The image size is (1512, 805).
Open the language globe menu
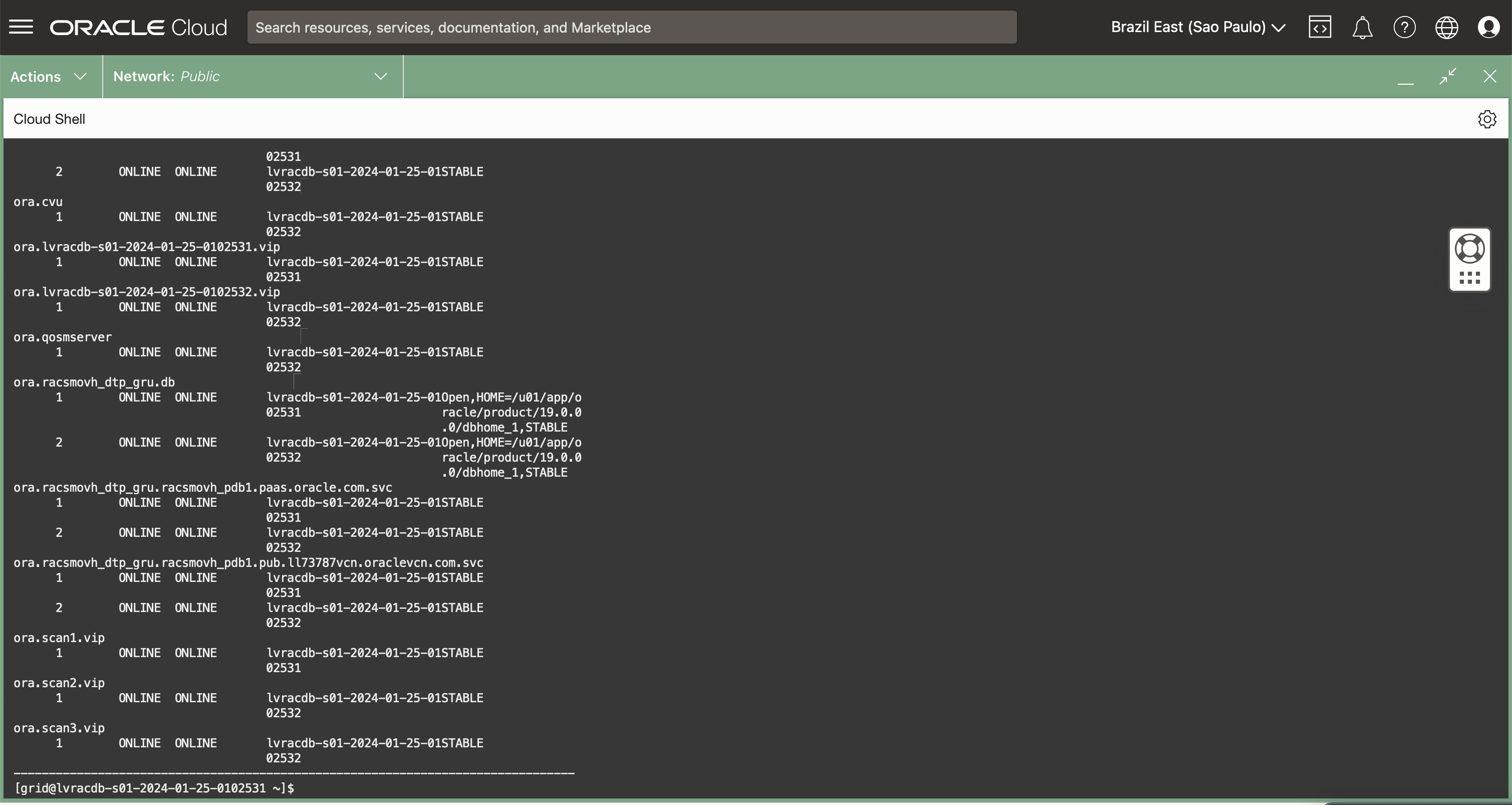(x=1446, y=28)
